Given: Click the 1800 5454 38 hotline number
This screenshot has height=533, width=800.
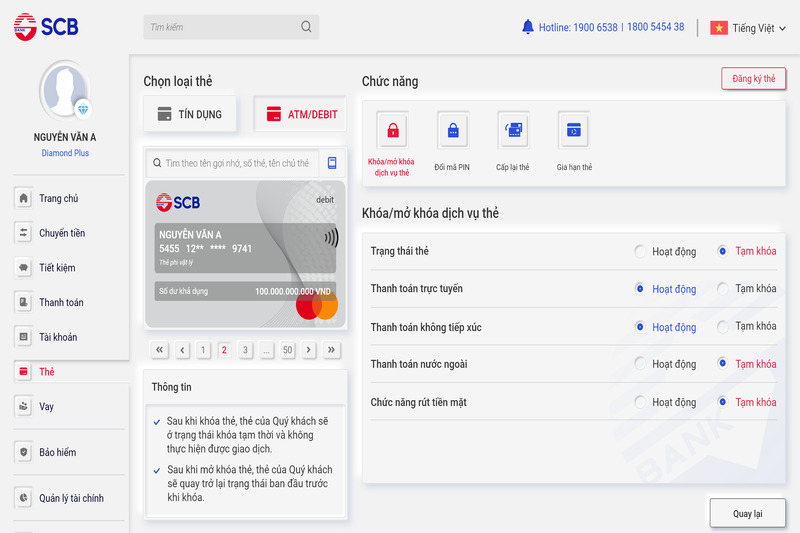Looking at the screenshot, I should pyautogui.click(x=656, y=27).
